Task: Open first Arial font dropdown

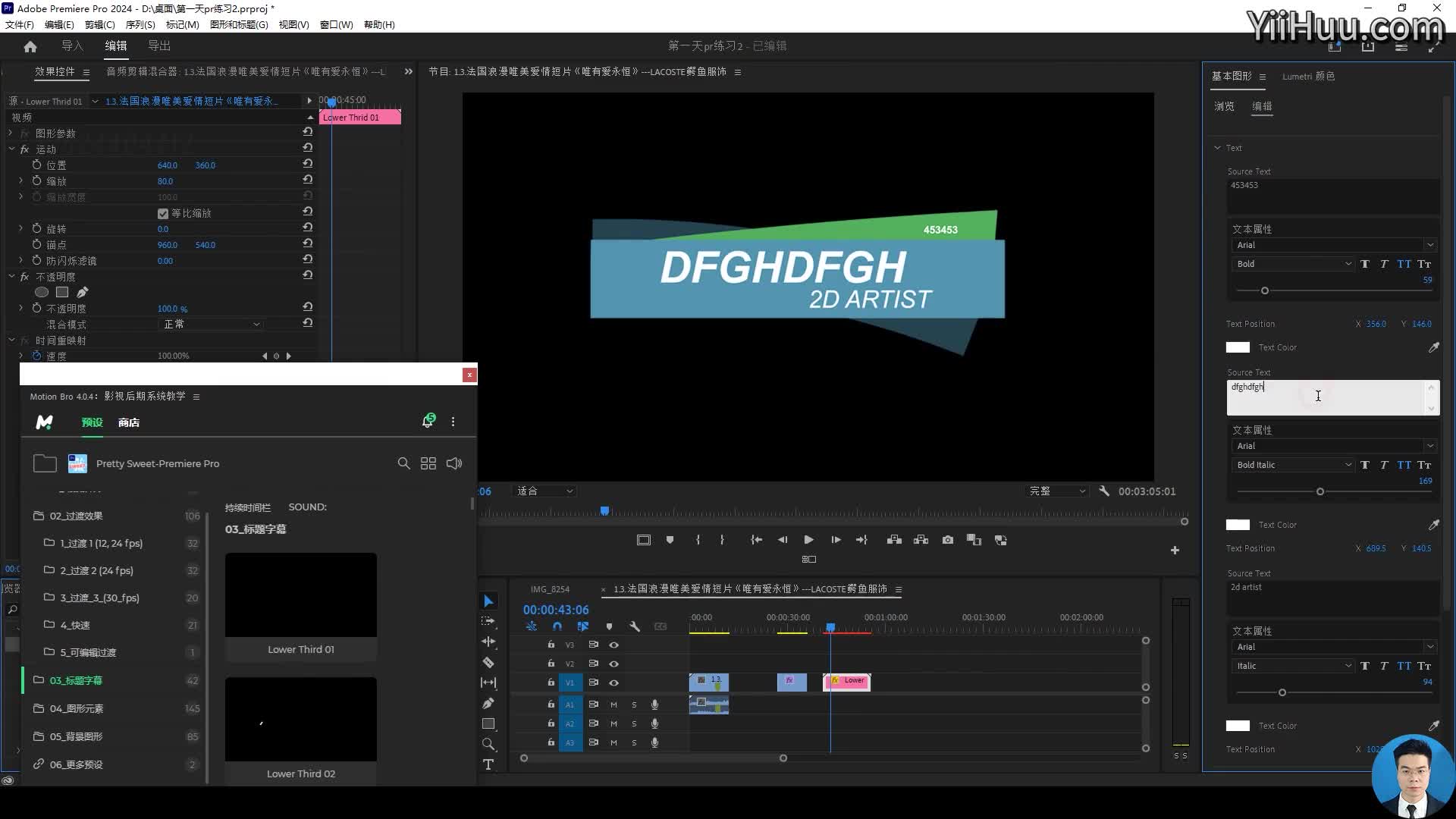Action: [x=1334, y=245]
